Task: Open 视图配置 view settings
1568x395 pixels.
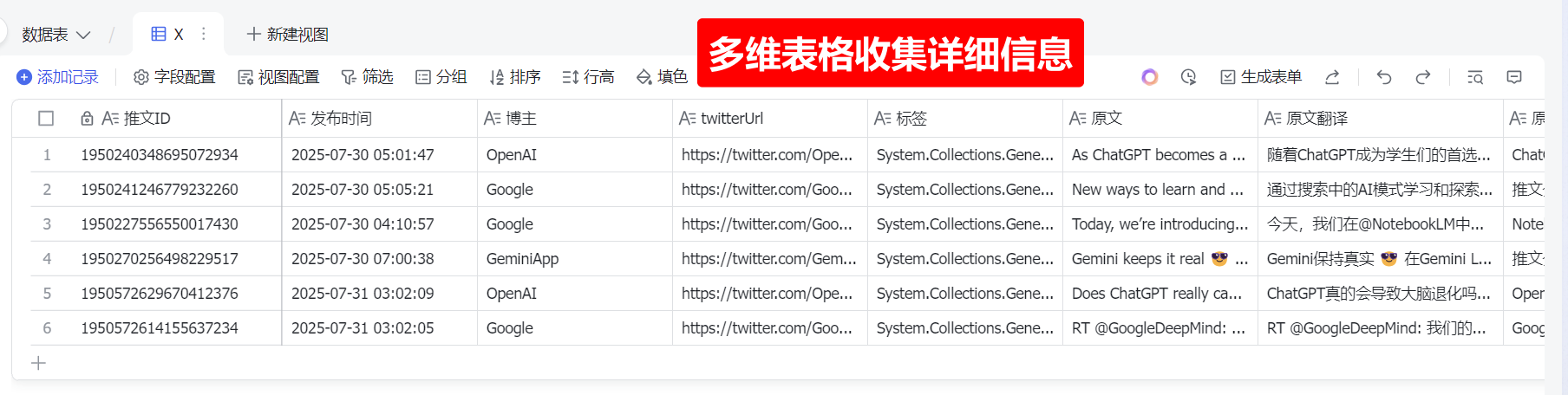Action: coord(278,77)
